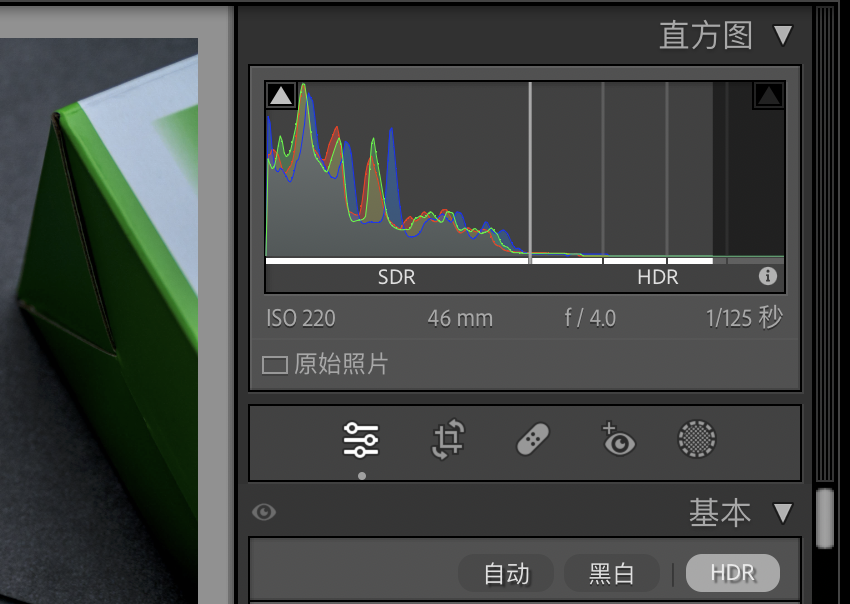
Task: Enable the 原始照片 checkbox
Action: pos(274,365)
